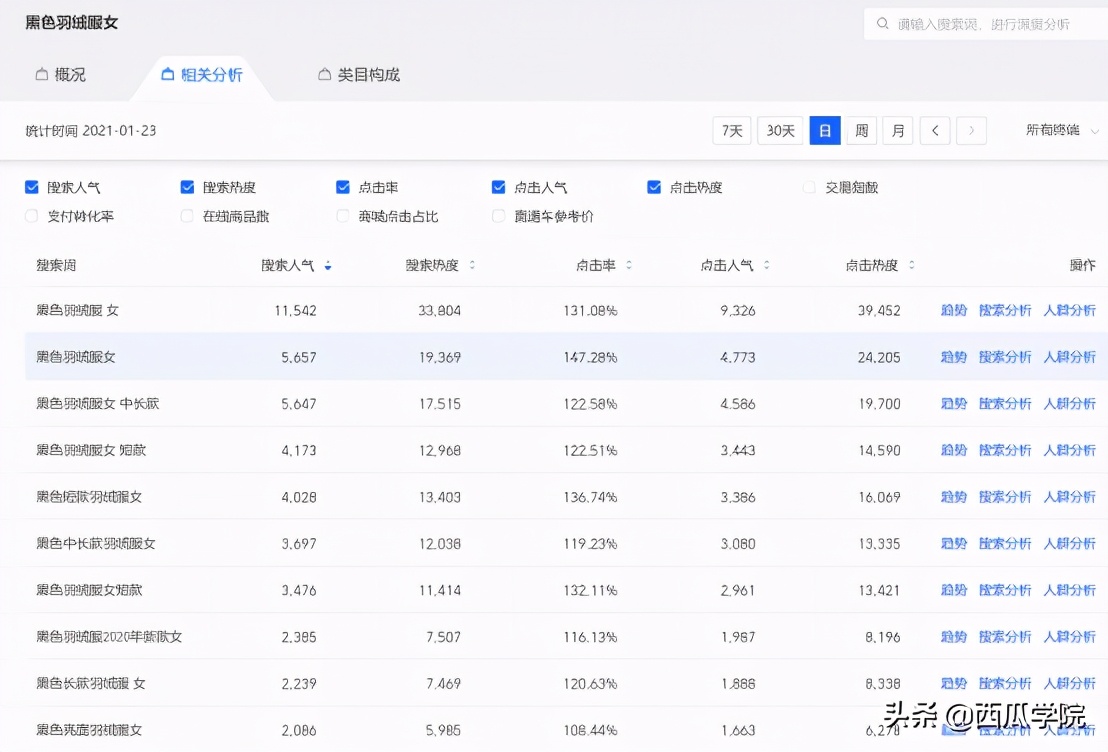Image resolution: width=1108 pixels, height=752 pixels.
Task: Select search term 黑色中长款羽绒服女
Action: point(95,544)
